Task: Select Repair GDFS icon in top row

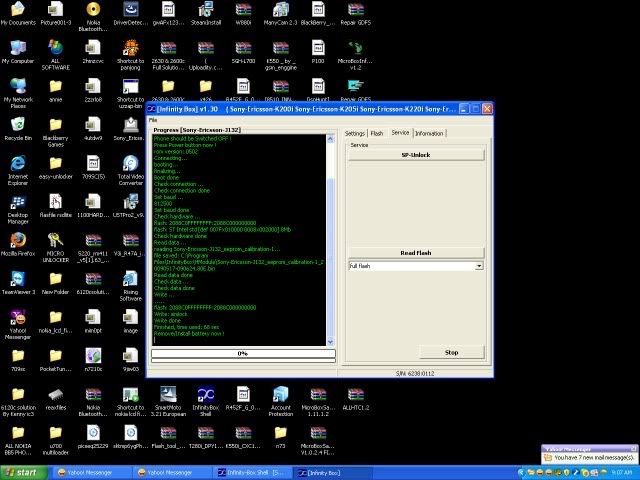Action: coord(356,14)
